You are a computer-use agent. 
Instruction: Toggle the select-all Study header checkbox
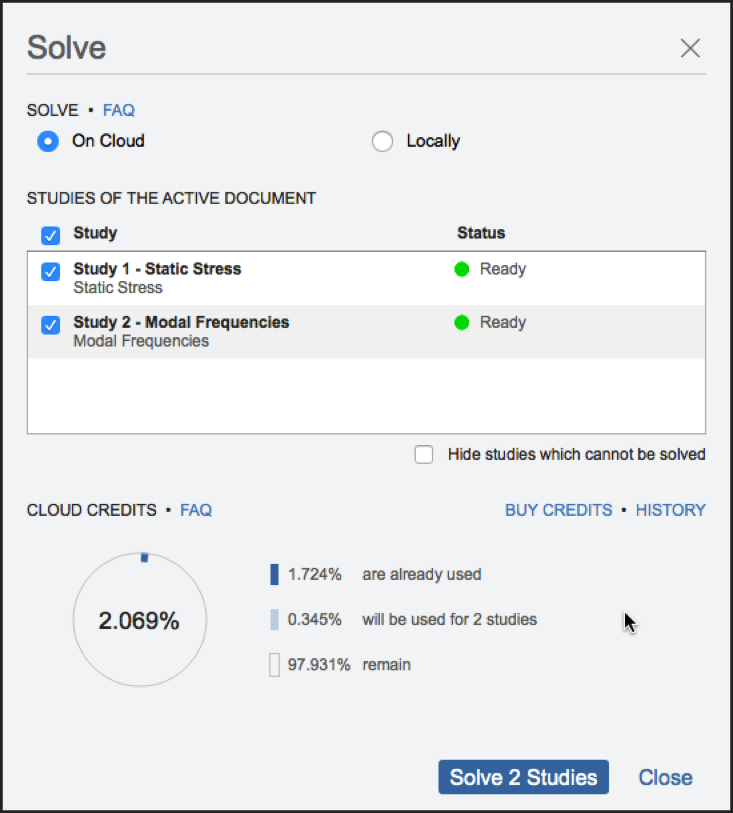[50, 235]
